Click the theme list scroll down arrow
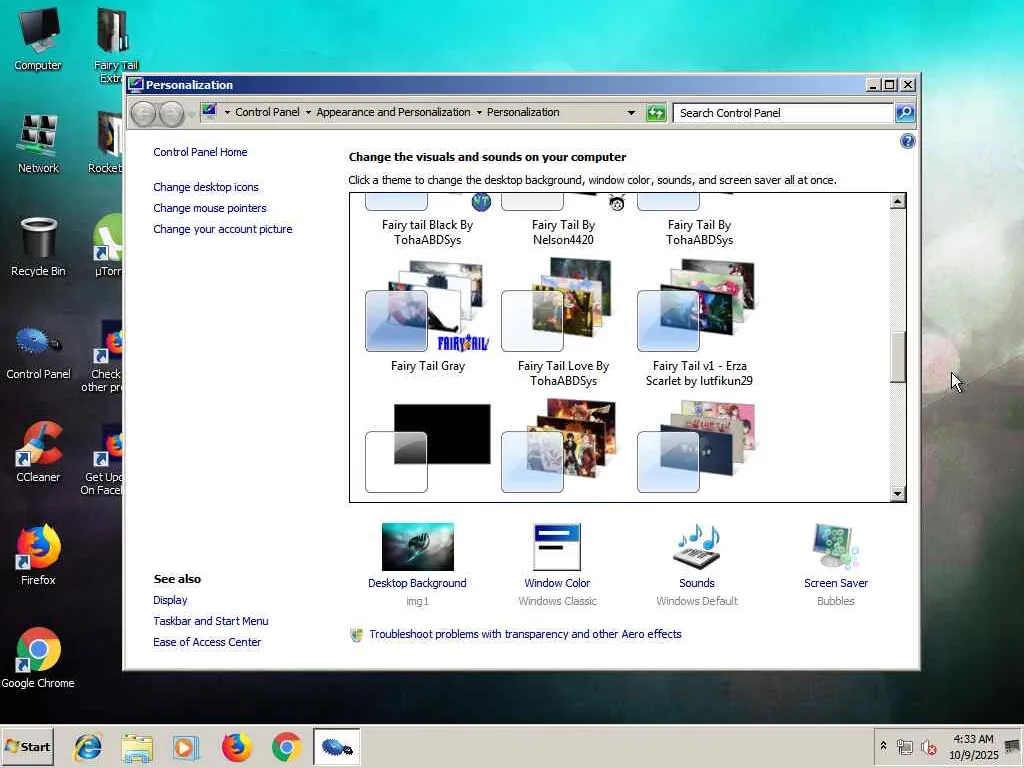Image resolution: width=1024 pixels, height=768 pixels. tap(897, 494)
